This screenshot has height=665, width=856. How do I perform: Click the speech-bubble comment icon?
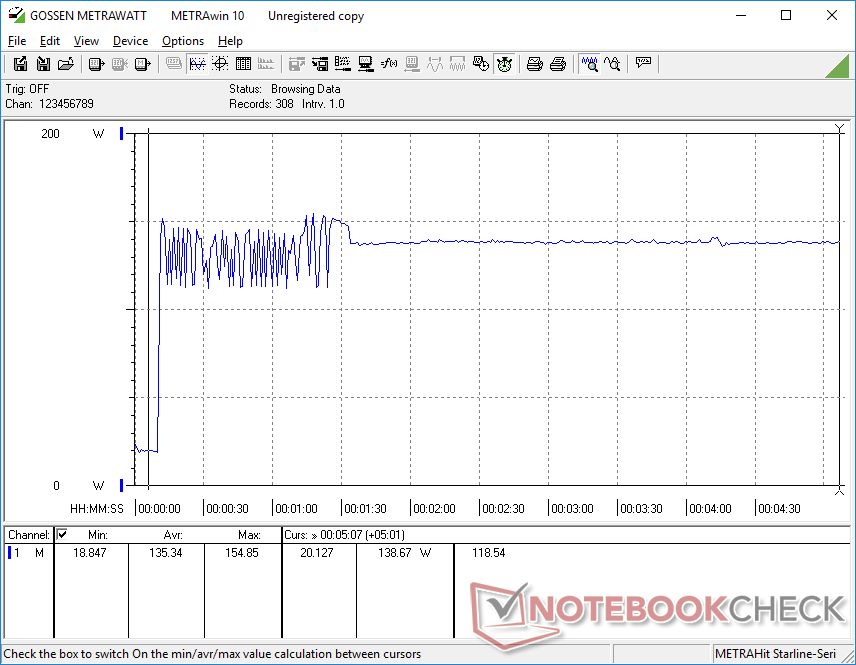point(643,64)
